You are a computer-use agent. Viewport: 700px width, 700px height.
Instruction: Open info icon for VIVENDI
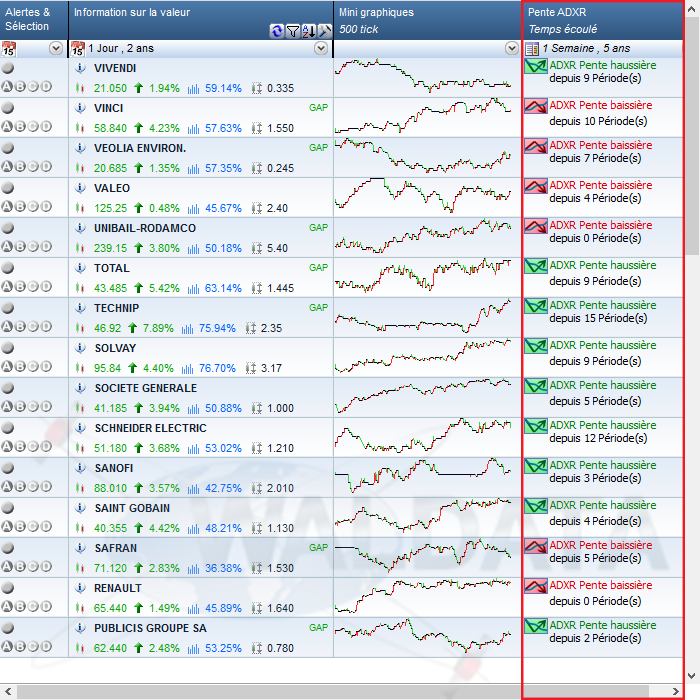click(x=80, y=68)
